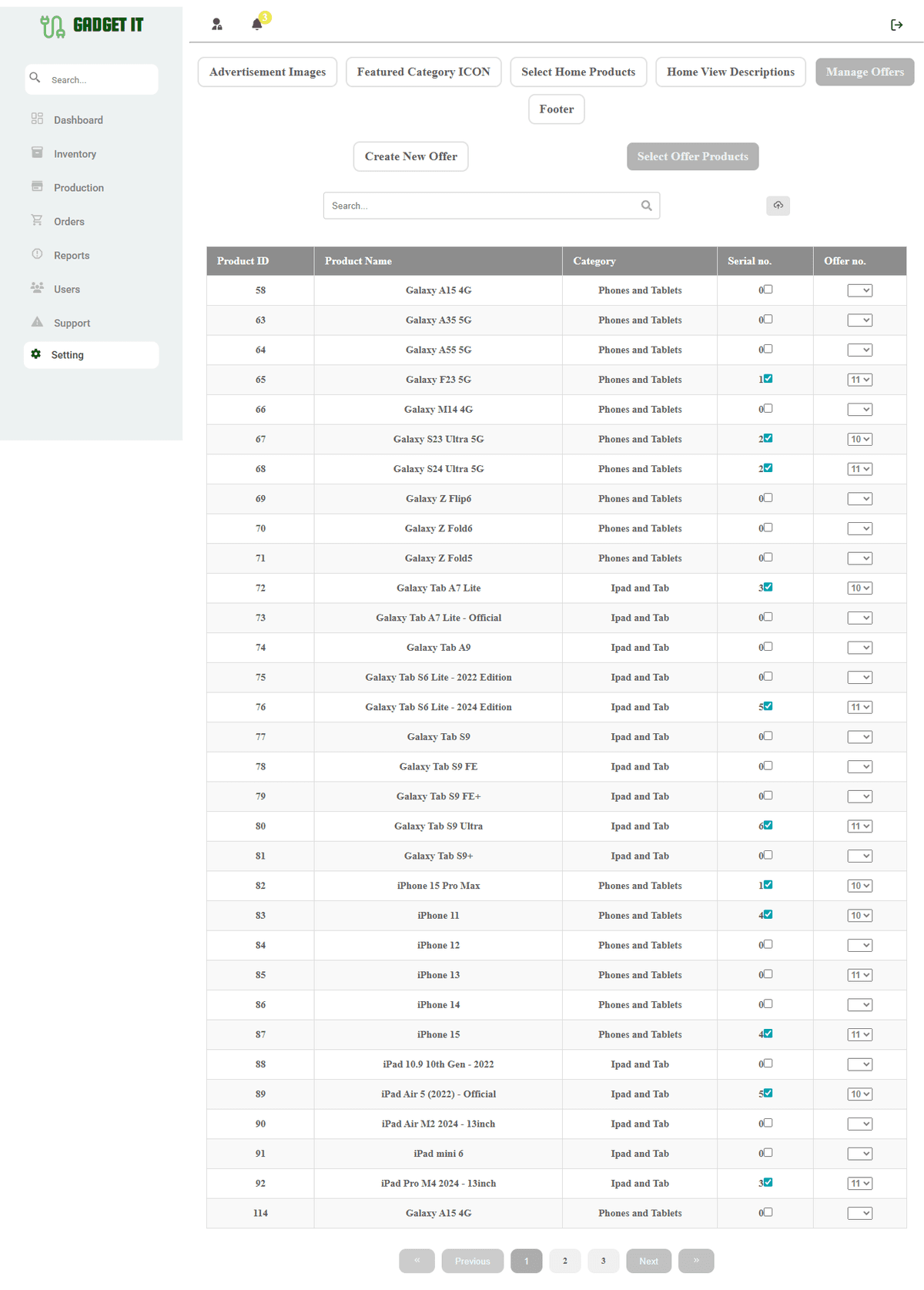Open the notifications bell icon

click(257, 25)
